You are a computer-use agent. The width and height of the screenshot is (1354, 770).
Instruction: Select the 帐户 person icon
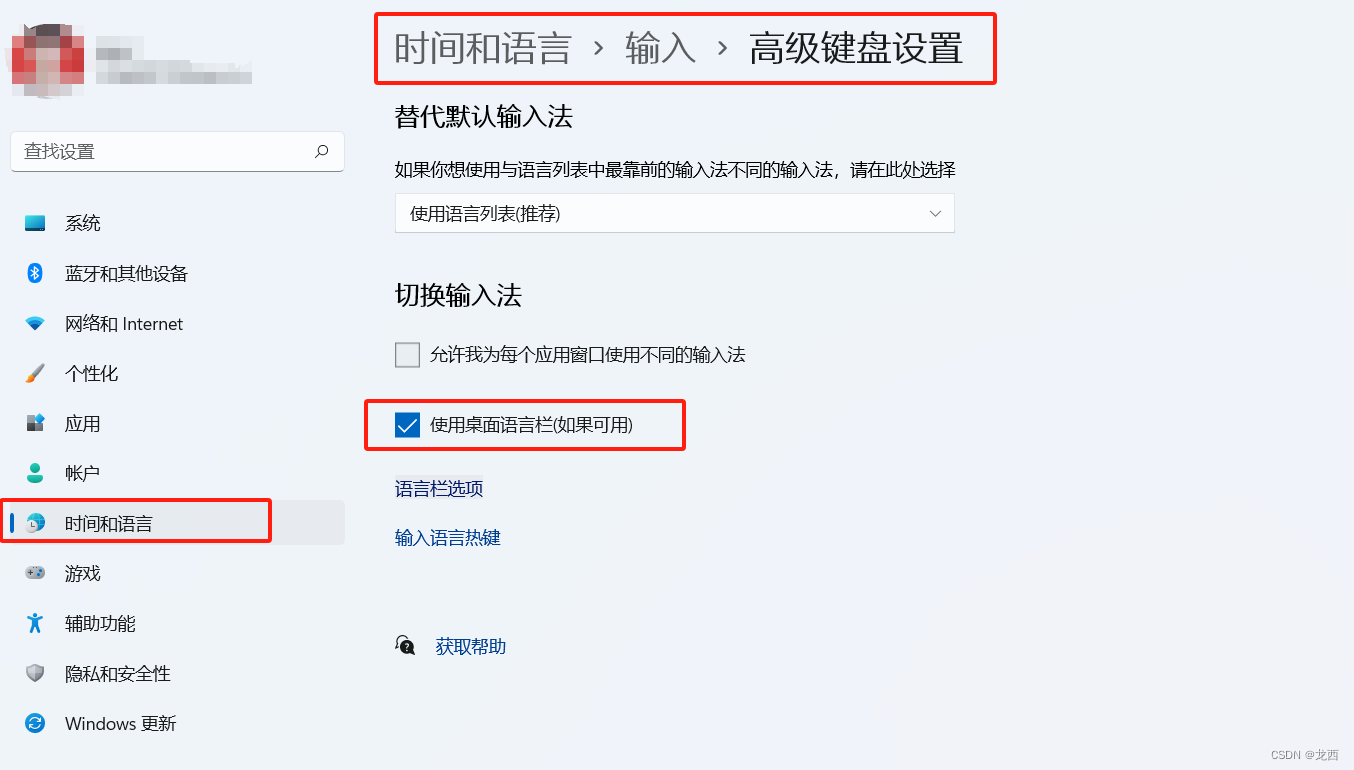35,473
